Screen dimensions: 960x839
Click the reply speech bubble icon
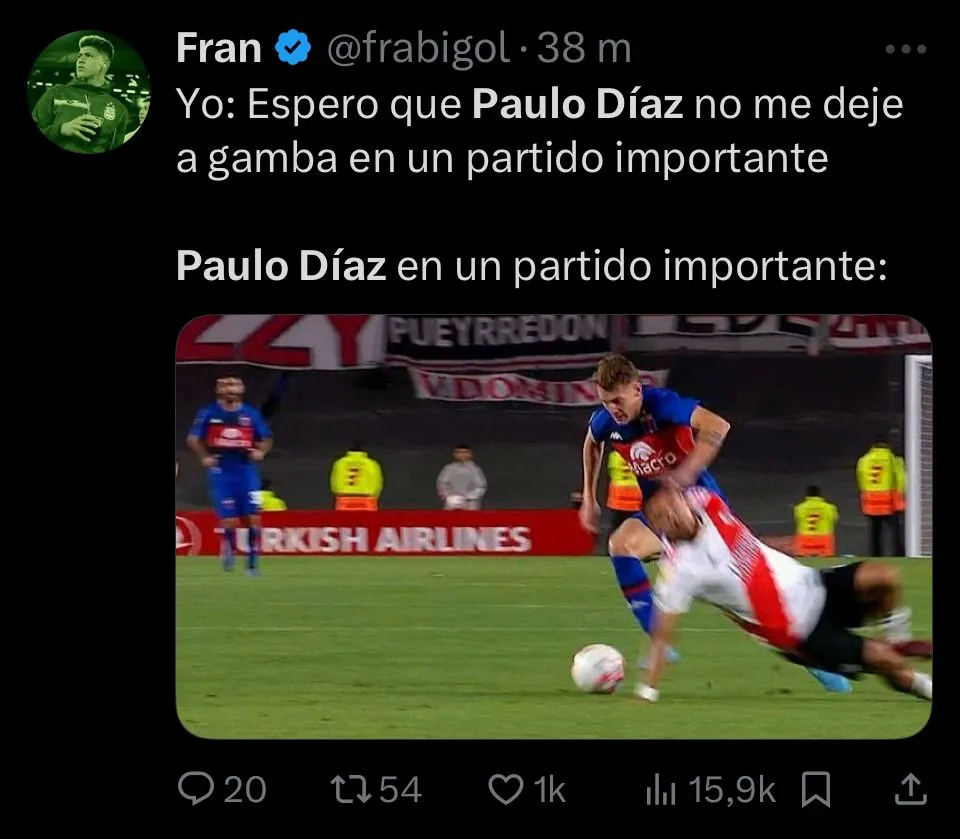pyautogui.click(x=196, y=788)
